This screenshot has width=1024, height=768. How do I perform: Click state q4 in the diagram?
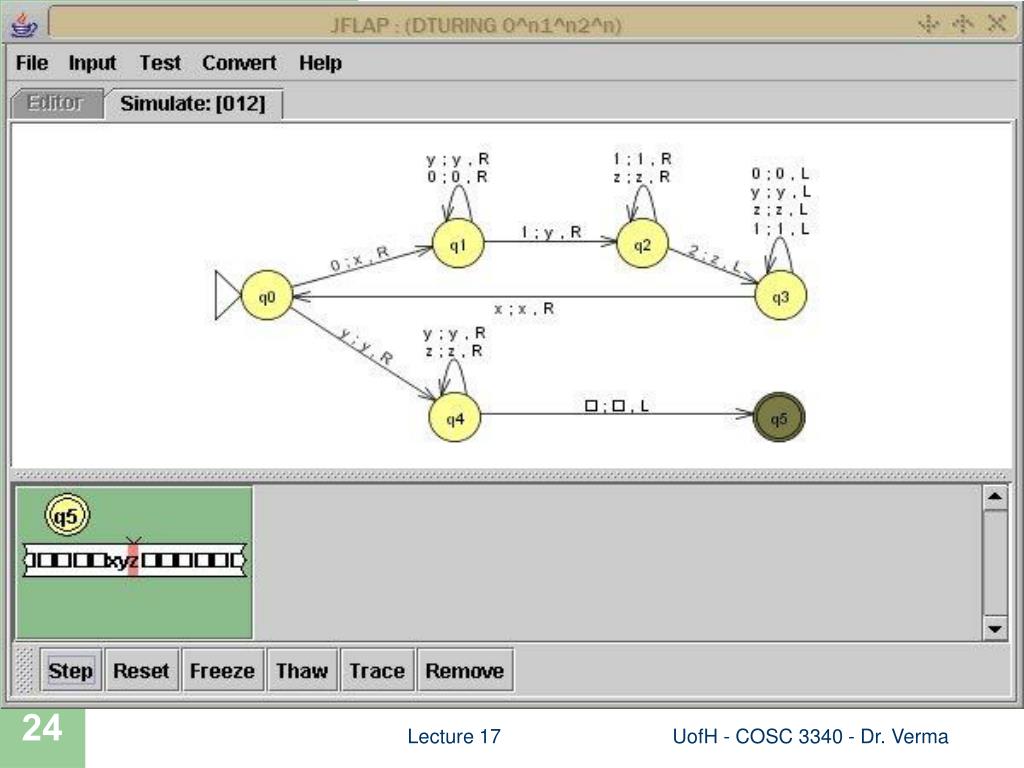point(455,417)
